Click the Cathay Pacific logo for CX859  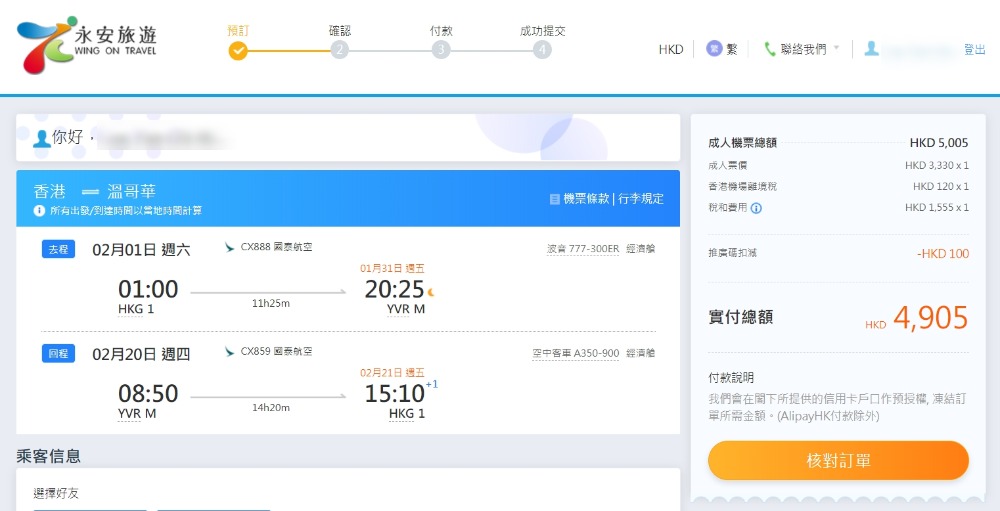pyautogui.click(x=231, y=352)
